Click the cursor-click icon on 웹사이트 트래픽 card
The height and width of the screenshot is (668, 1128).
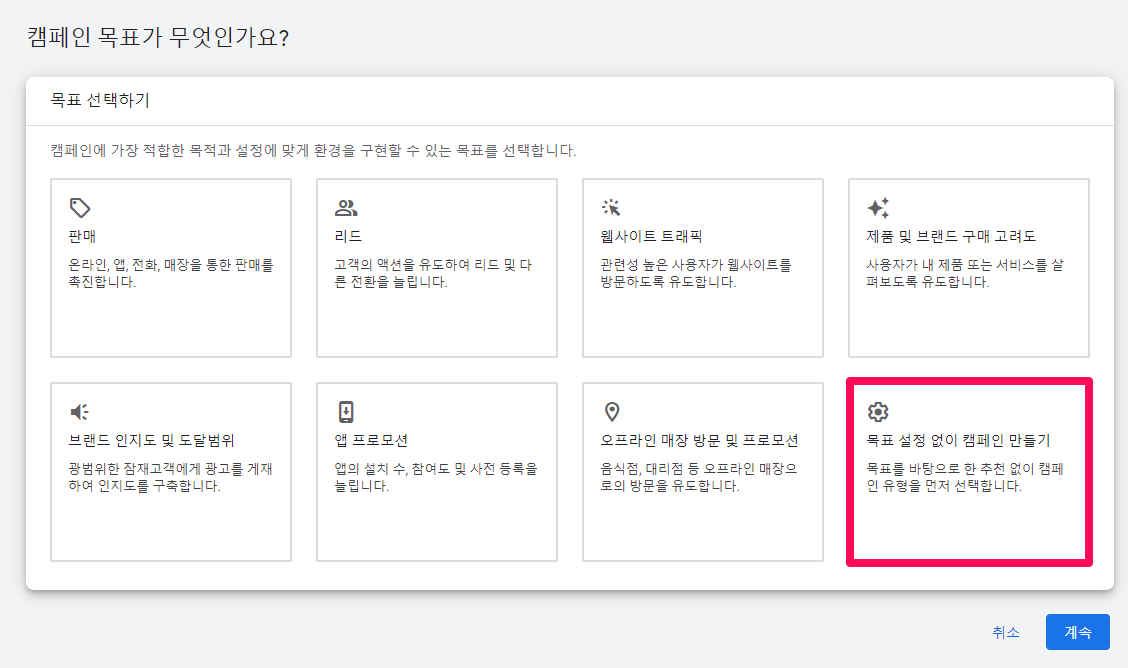(x=611, y=208)
